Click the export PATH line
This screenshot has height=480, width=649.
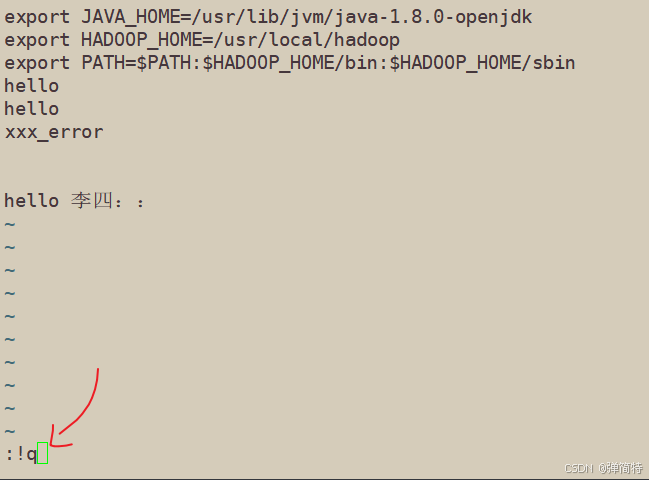pyautogui.click(x=290, y=63)
